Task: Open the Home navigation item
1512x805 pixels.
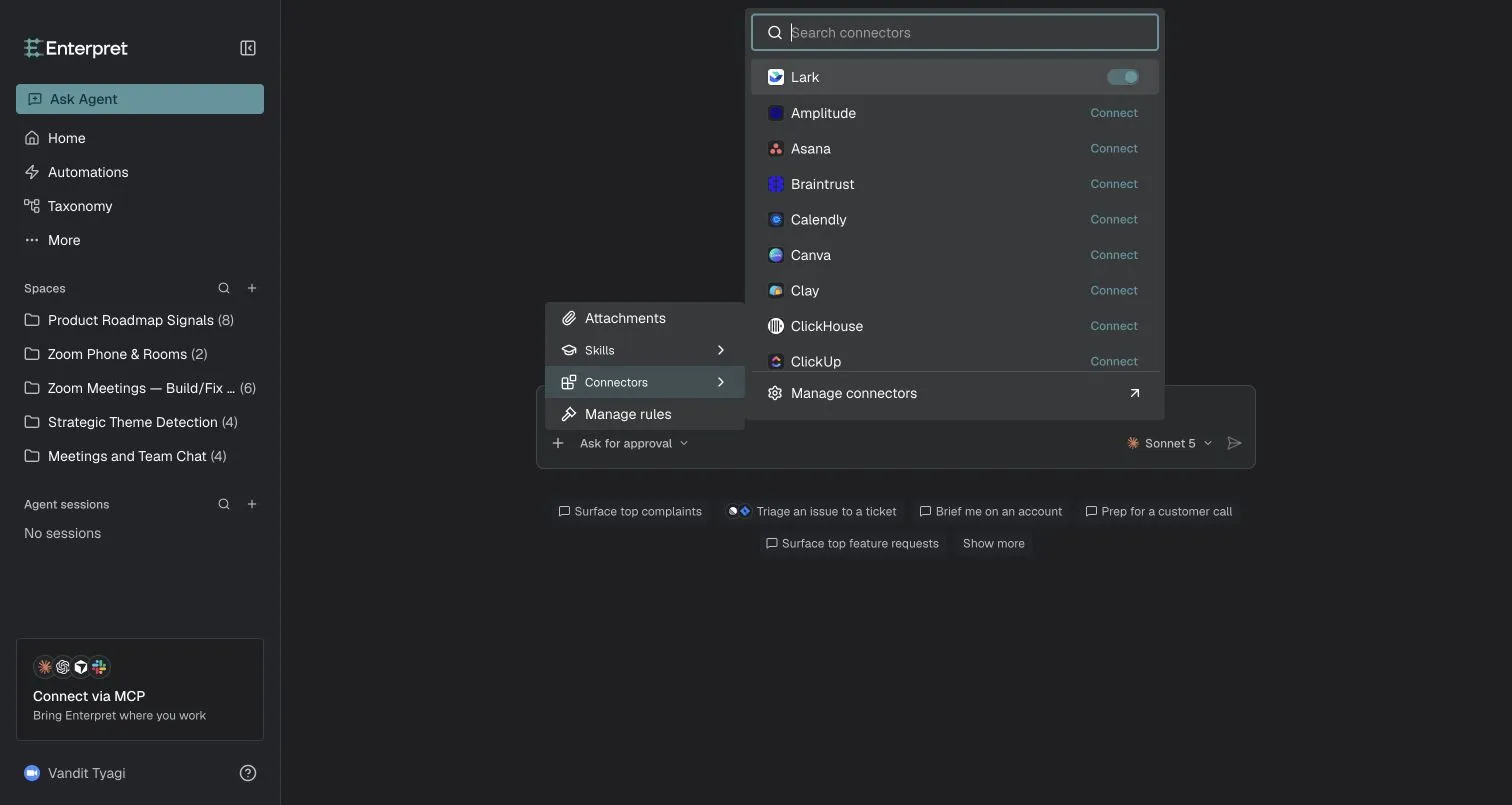Action: pyautogui.click(x=140, y=138)
